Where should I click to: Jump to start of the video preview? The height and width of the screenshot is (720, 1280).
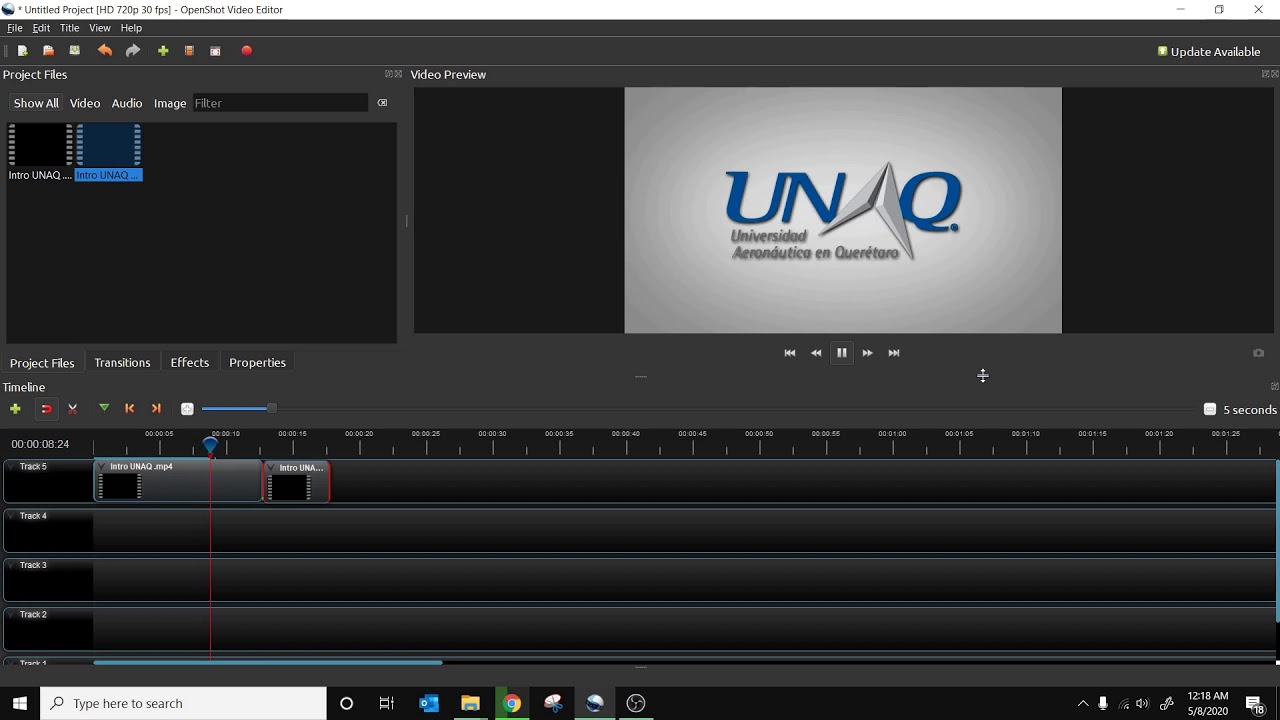[x=790, y=353]
